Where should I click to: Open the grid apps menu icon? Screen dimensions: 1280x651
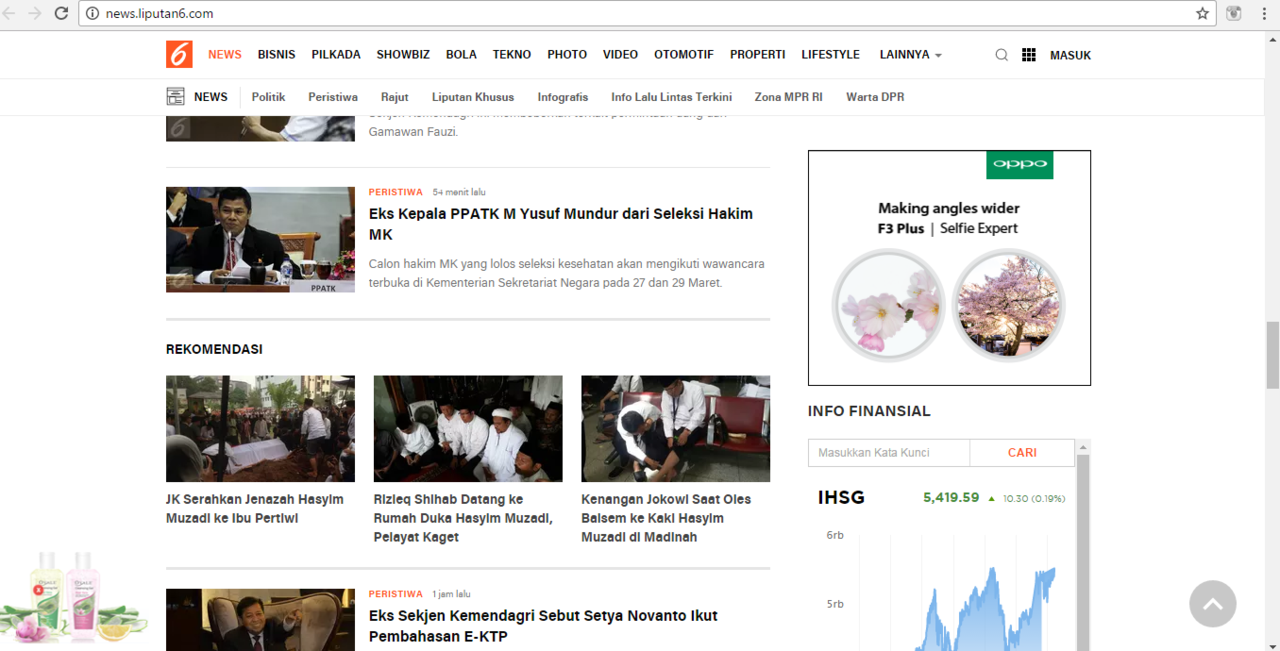point(1029,55)
